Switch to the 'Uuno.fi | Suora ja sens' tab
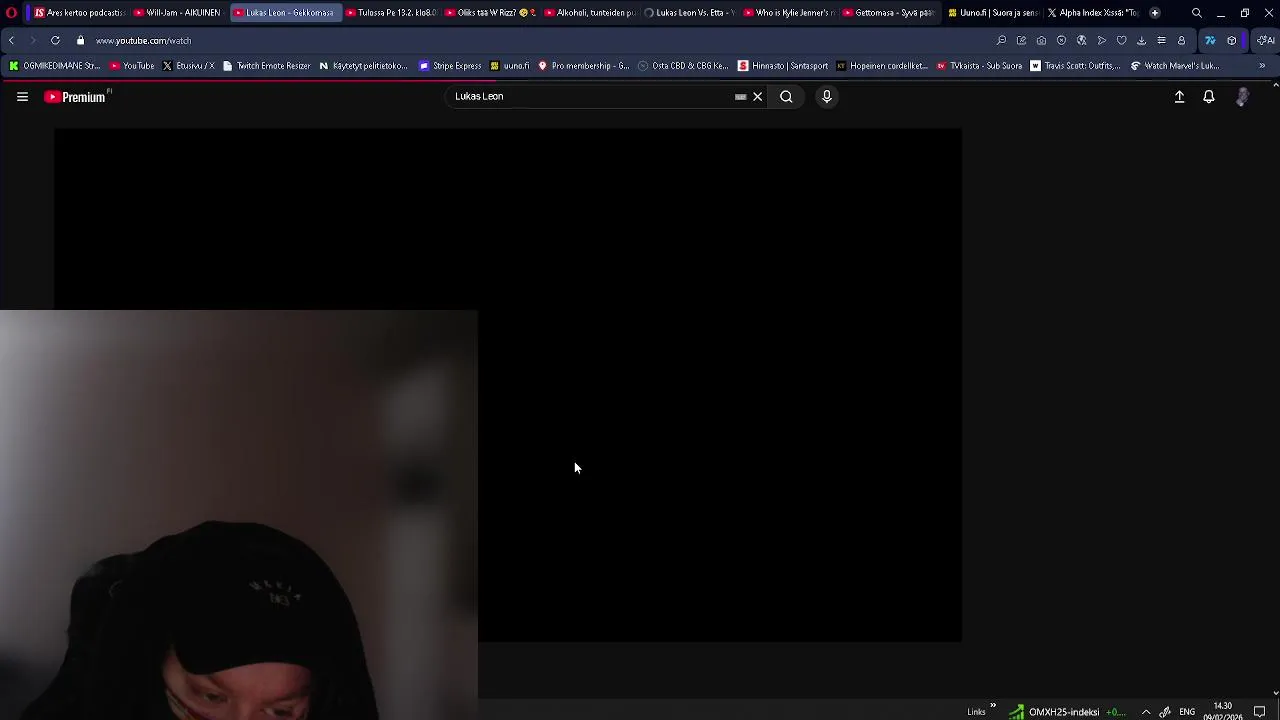Viewport: 1280px width, 720px height. pos(992,13)
